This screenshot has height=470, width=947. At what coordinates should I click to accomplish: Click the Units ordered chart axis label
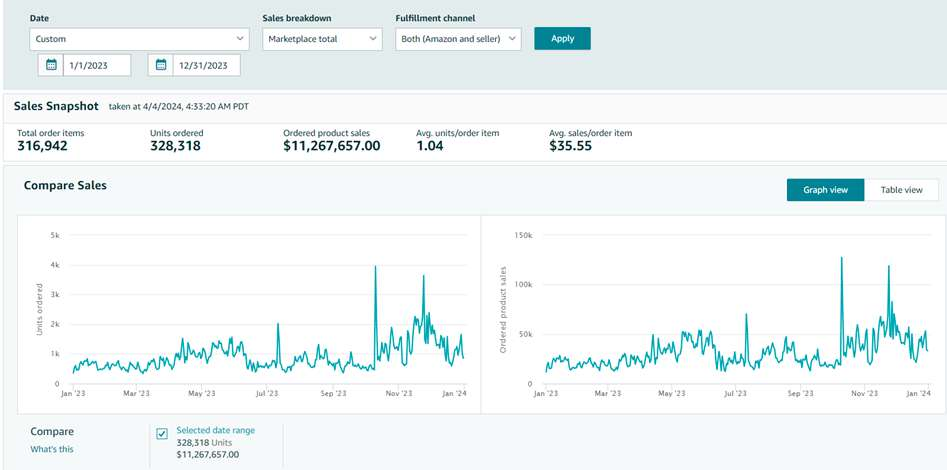tap(40, 309)
